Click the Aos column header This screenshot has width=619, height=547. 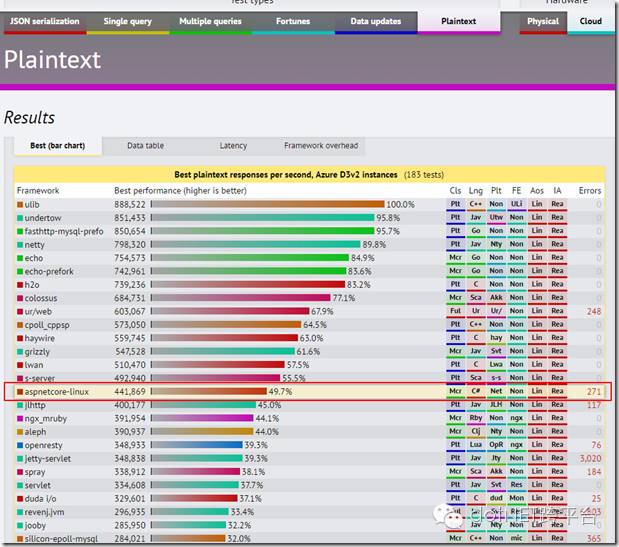pos(537,191)
